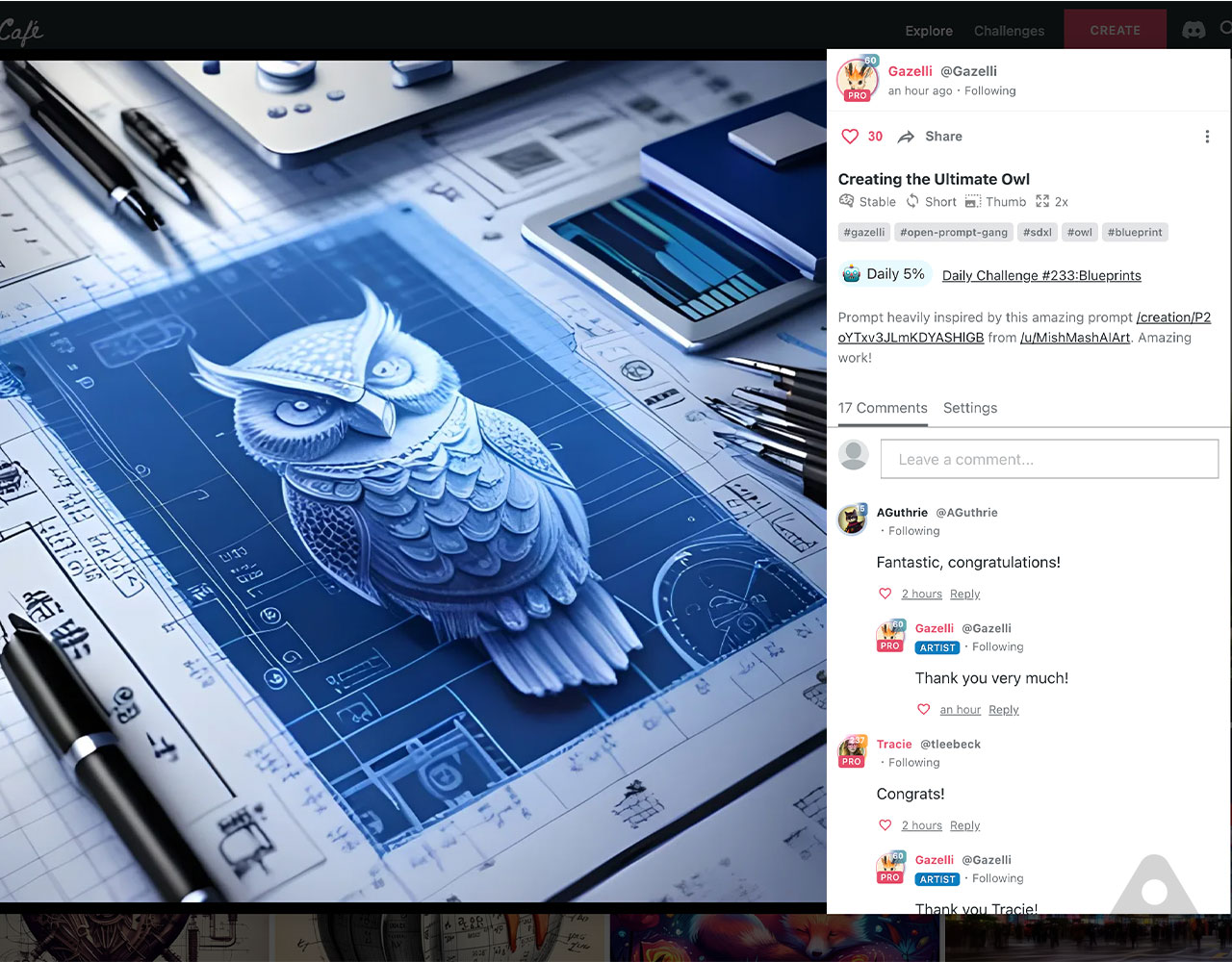Like Tracie's 'Congrats!' comment
1232x962 pixels.
tap(885, 825)
